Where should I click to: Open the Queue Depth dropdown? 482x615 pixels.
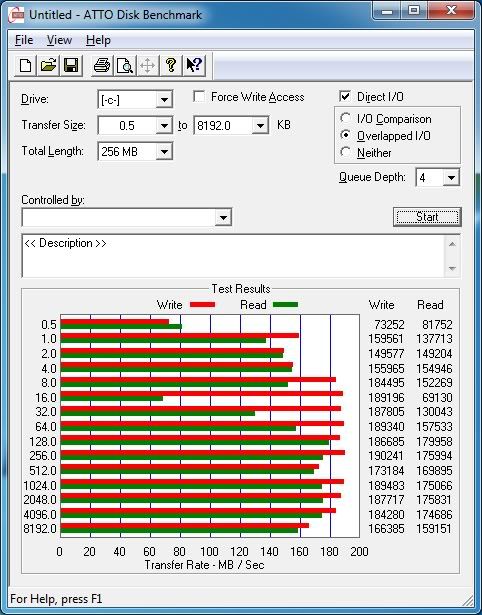tap(451, 178)
